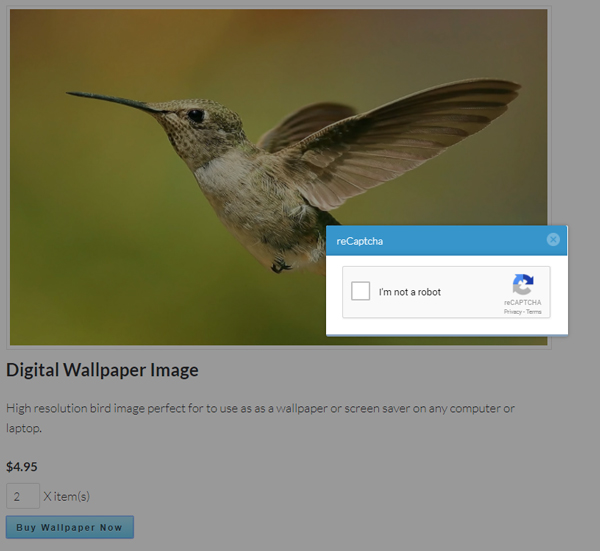Viewport: 600px width, 551px height.
Task: Click the "I'm not a robot" label text
Action: click(x=410, y=292)
